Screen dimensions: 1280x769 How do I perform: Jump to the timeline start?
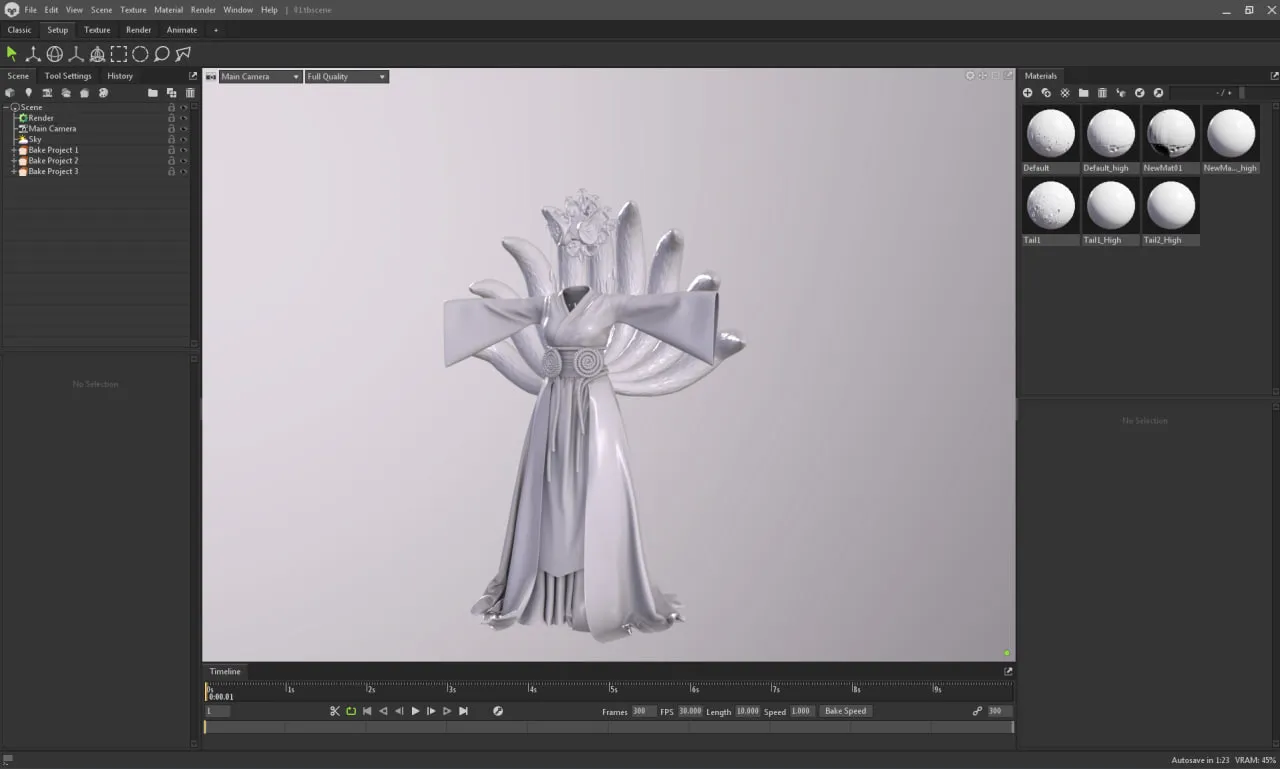pos(367,711)
